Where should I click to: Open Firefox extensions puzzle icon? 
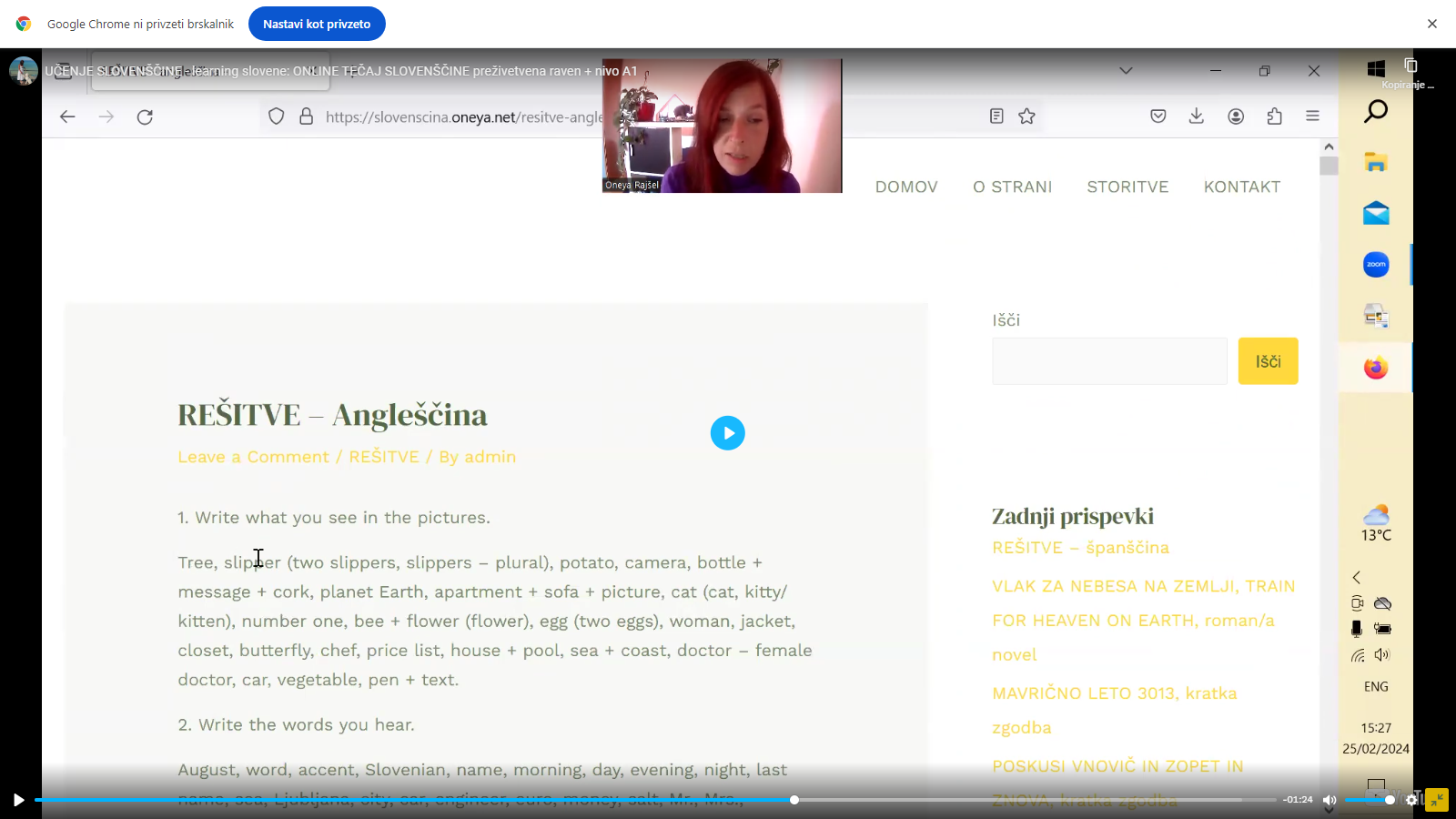click(1274, 116)
